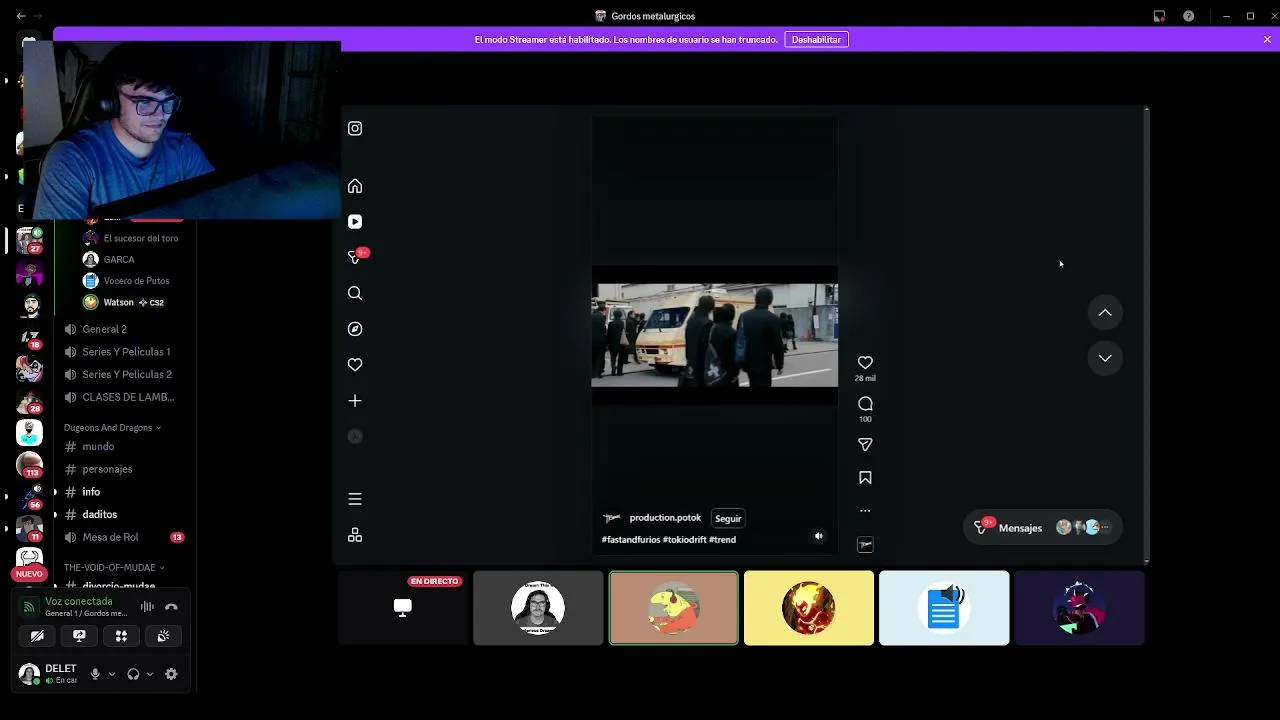Toggle microphone mute
Image resolution: width=1280 pixels, height=720 pixels.
(95, 674)
